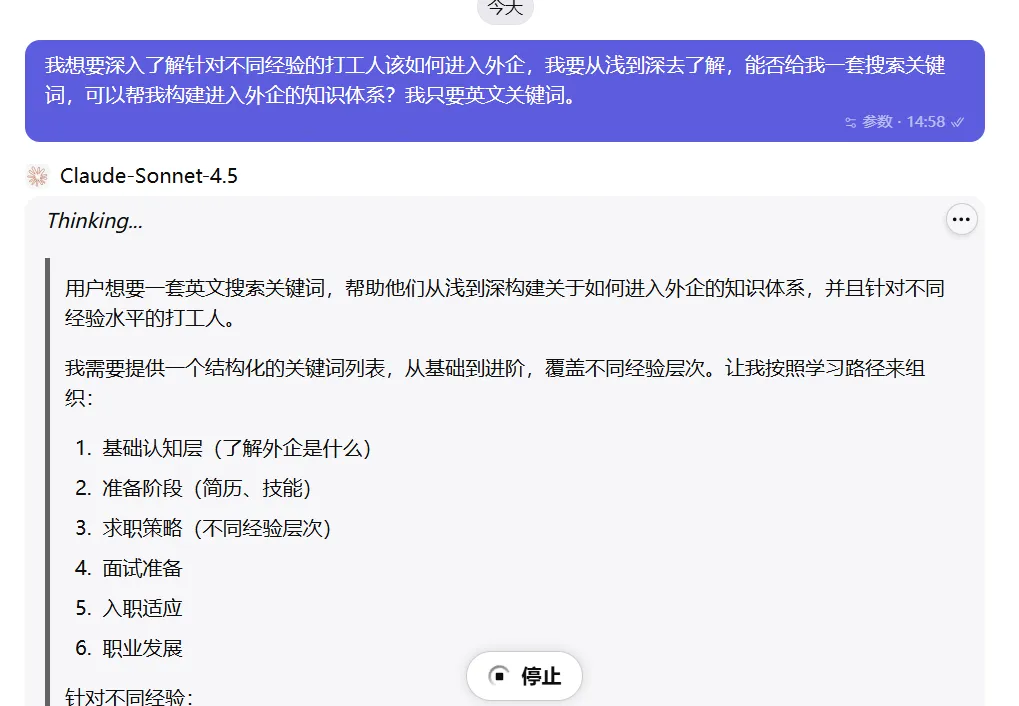Click the Claude avatar logo icon
The image size is (1019, 706).
coord(38,176)
